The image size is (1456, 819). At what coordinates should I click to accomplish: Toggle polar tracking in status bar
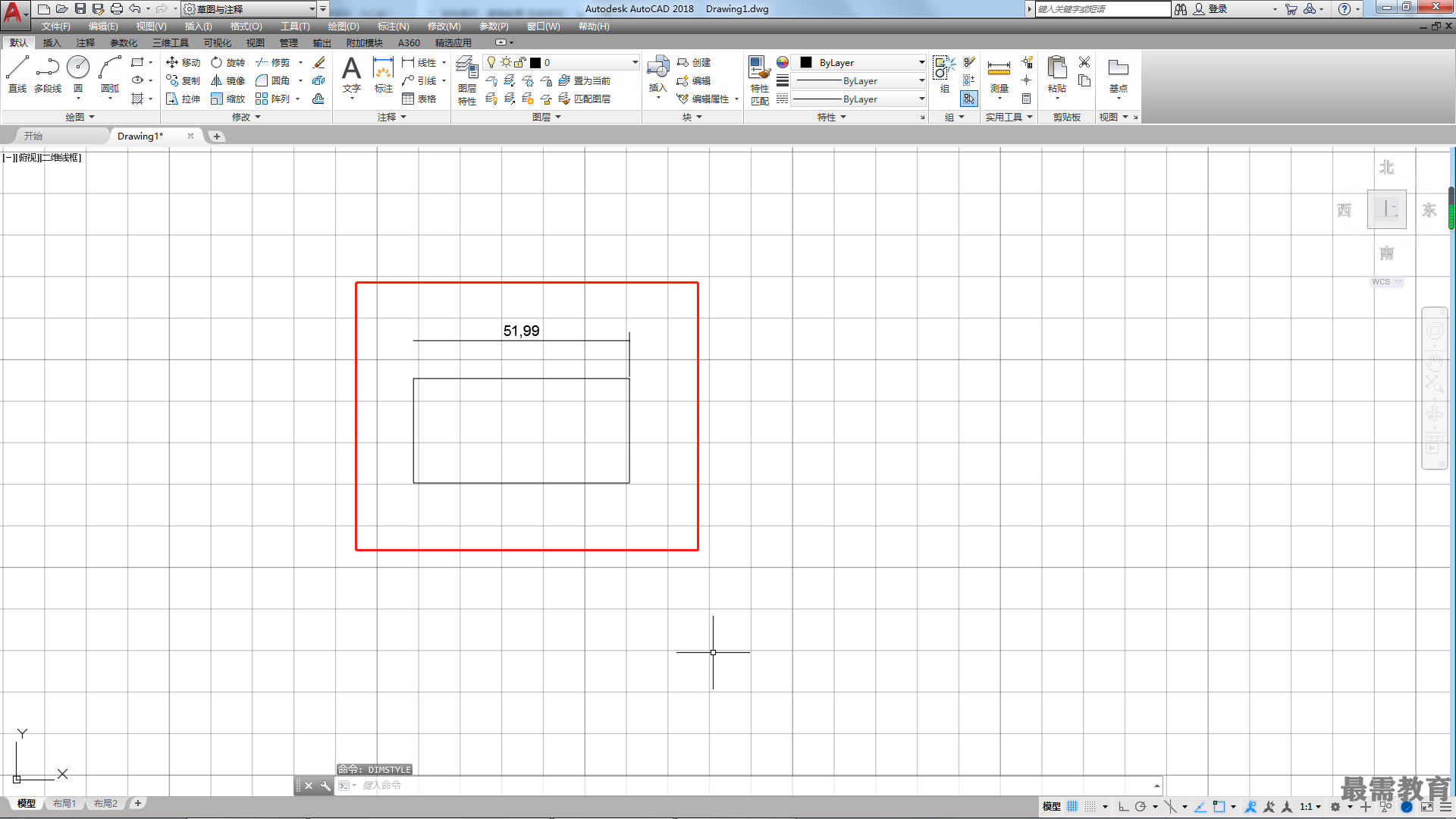click(1140, 807)
